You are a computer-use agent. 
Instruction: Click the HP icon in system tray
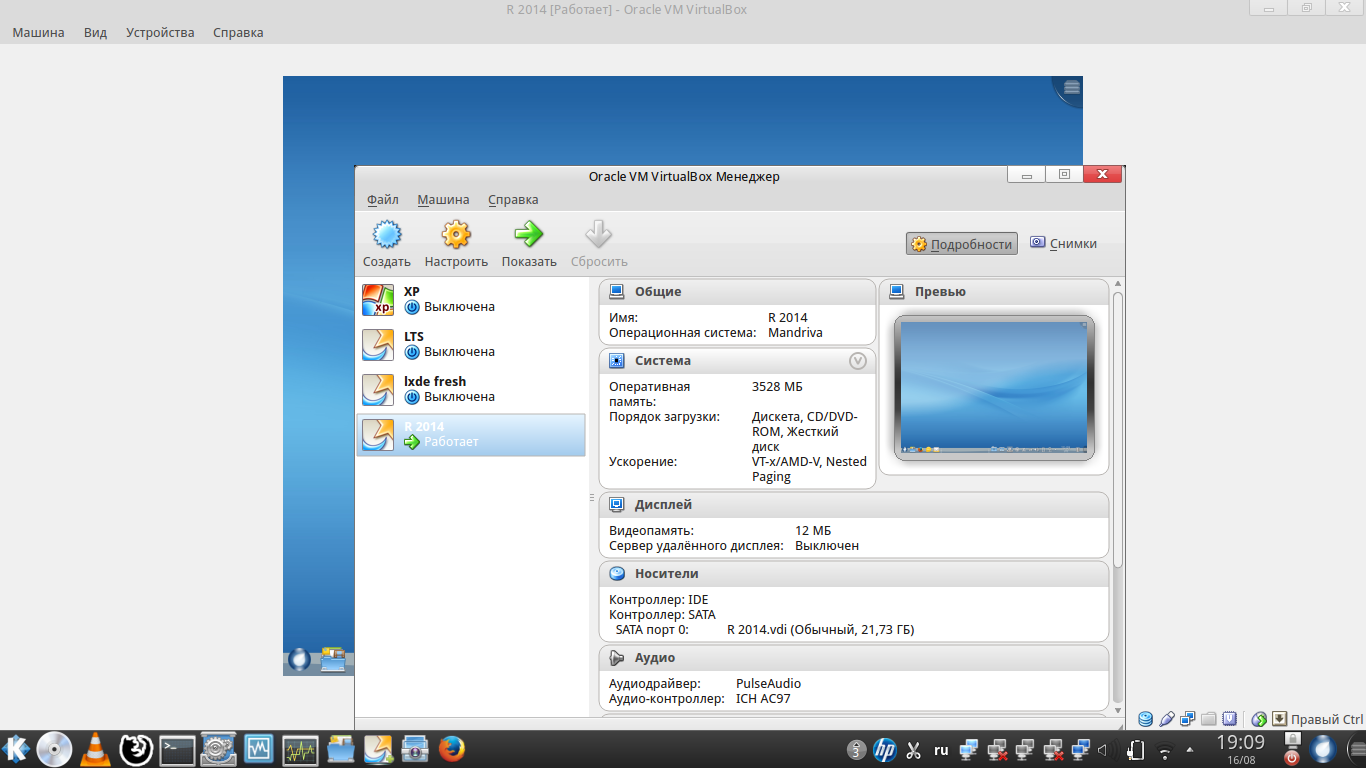[884, 749]
